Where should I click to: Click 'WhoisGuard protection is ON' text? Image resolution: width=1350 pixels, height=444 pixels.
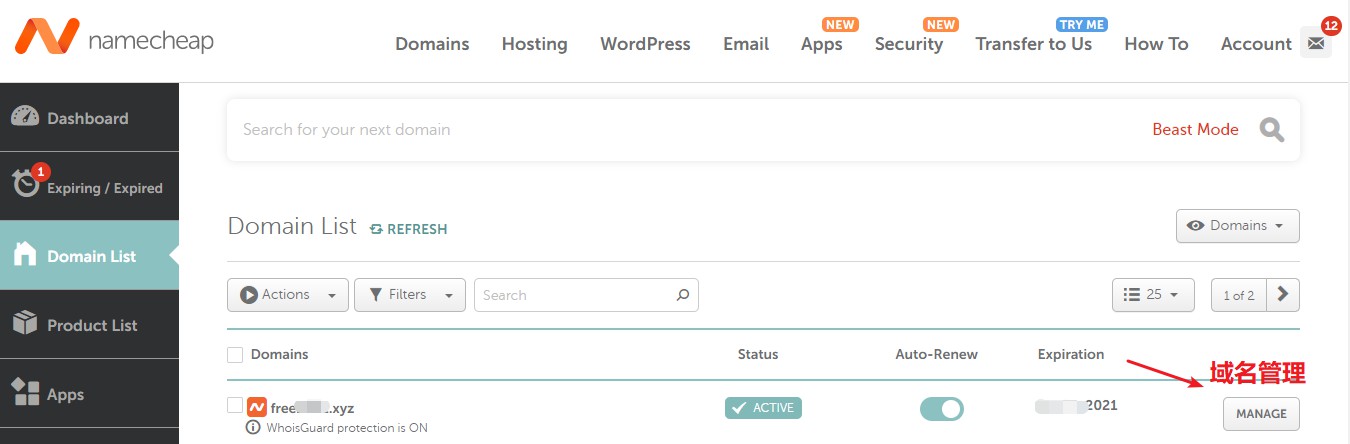point(347,428)
